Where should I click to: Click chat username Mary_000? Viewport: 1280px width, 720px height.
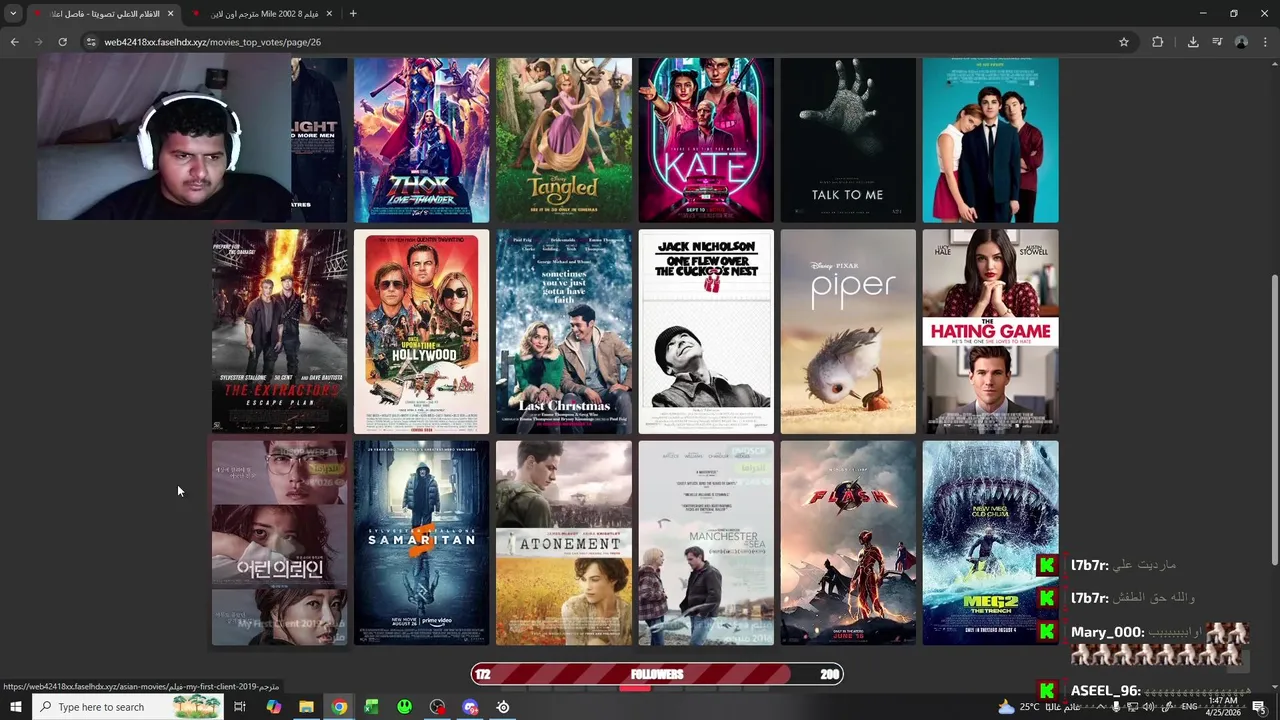tap(1108, 632)
